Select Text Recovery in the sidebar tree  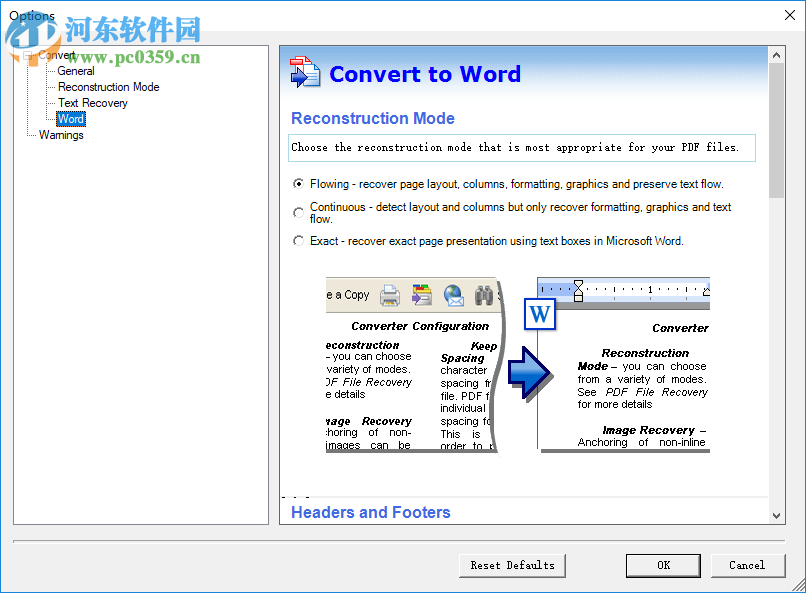92,102
